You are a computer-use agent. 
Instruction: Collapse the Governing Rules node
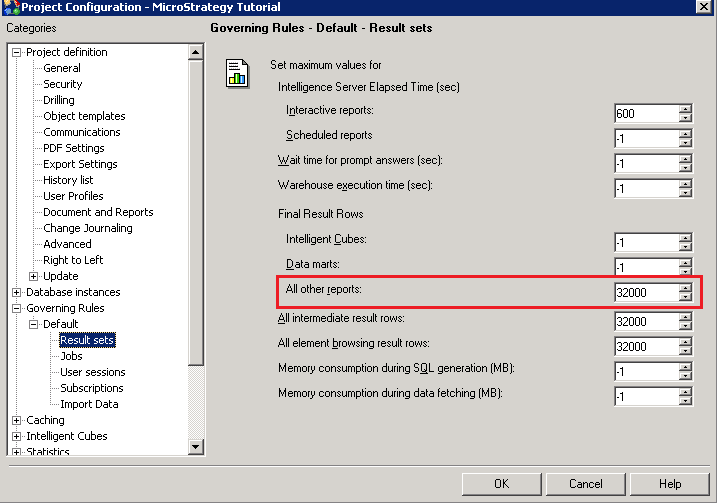(16, 308)
